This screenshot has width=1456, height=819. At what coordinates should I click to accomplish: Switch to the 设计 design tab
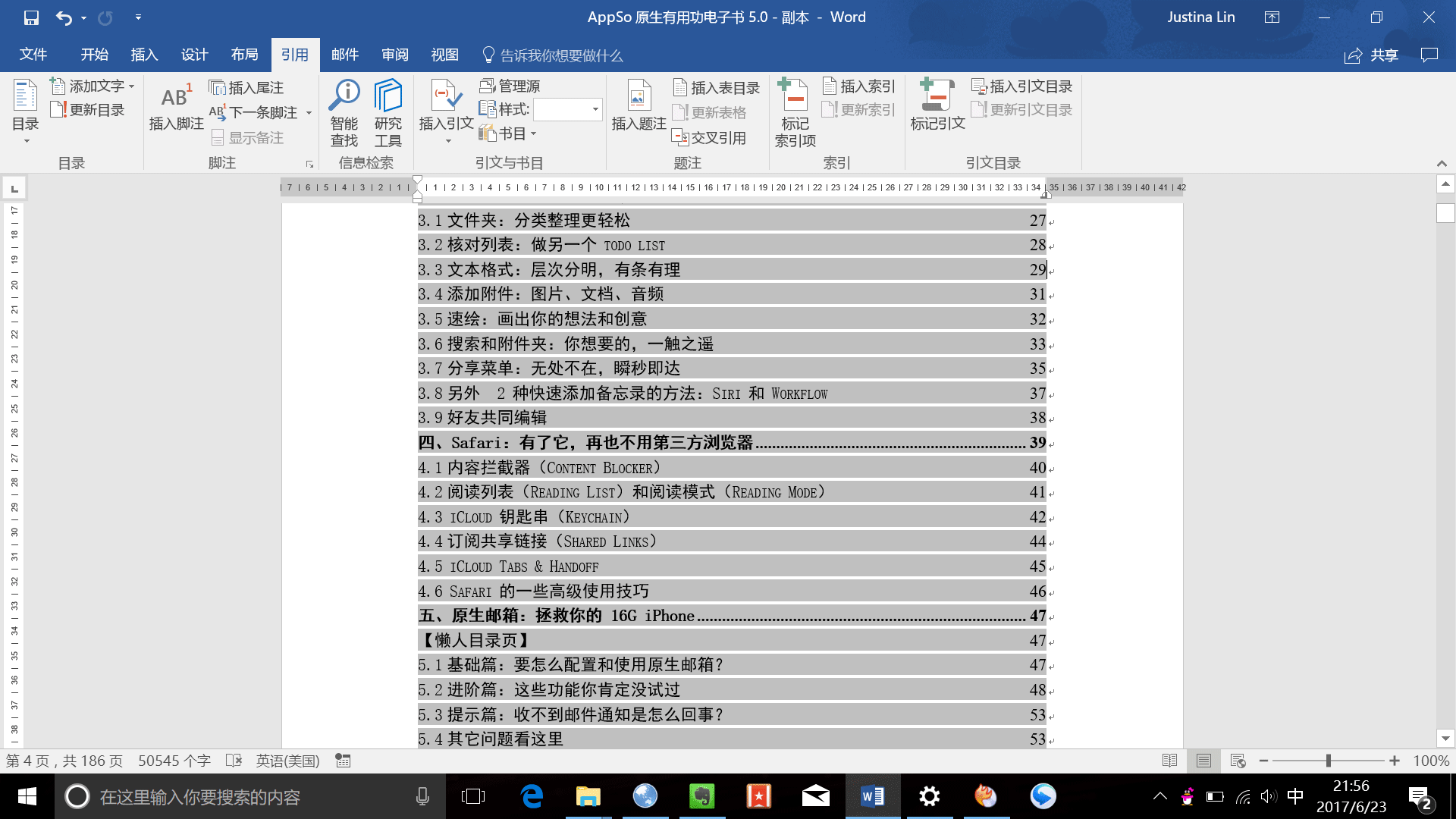coord(194,55)
